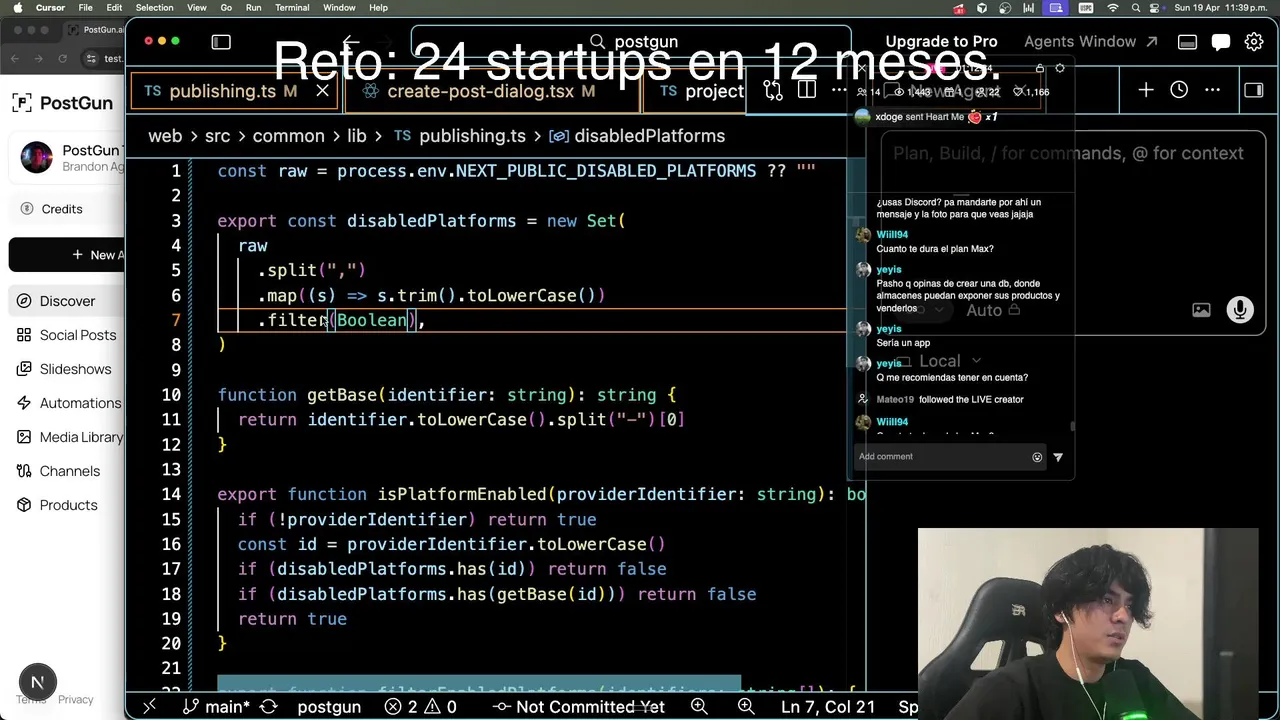1280x720 pixels.
Task: Open the emoji picker in live chat
Action: 1037,457
